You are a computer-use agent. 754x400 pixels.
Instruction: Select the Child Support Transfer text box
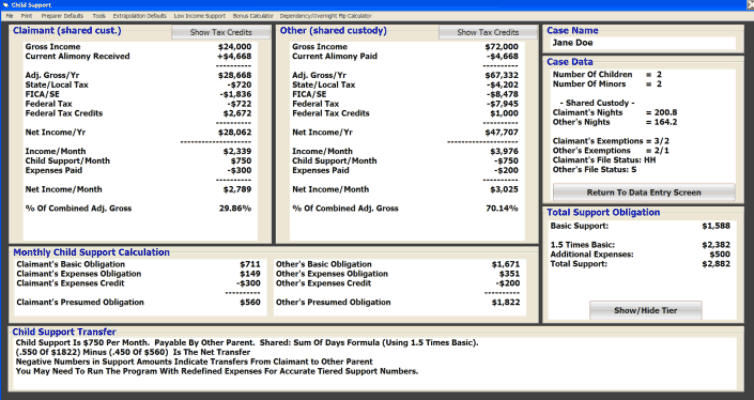coord(376,358)
